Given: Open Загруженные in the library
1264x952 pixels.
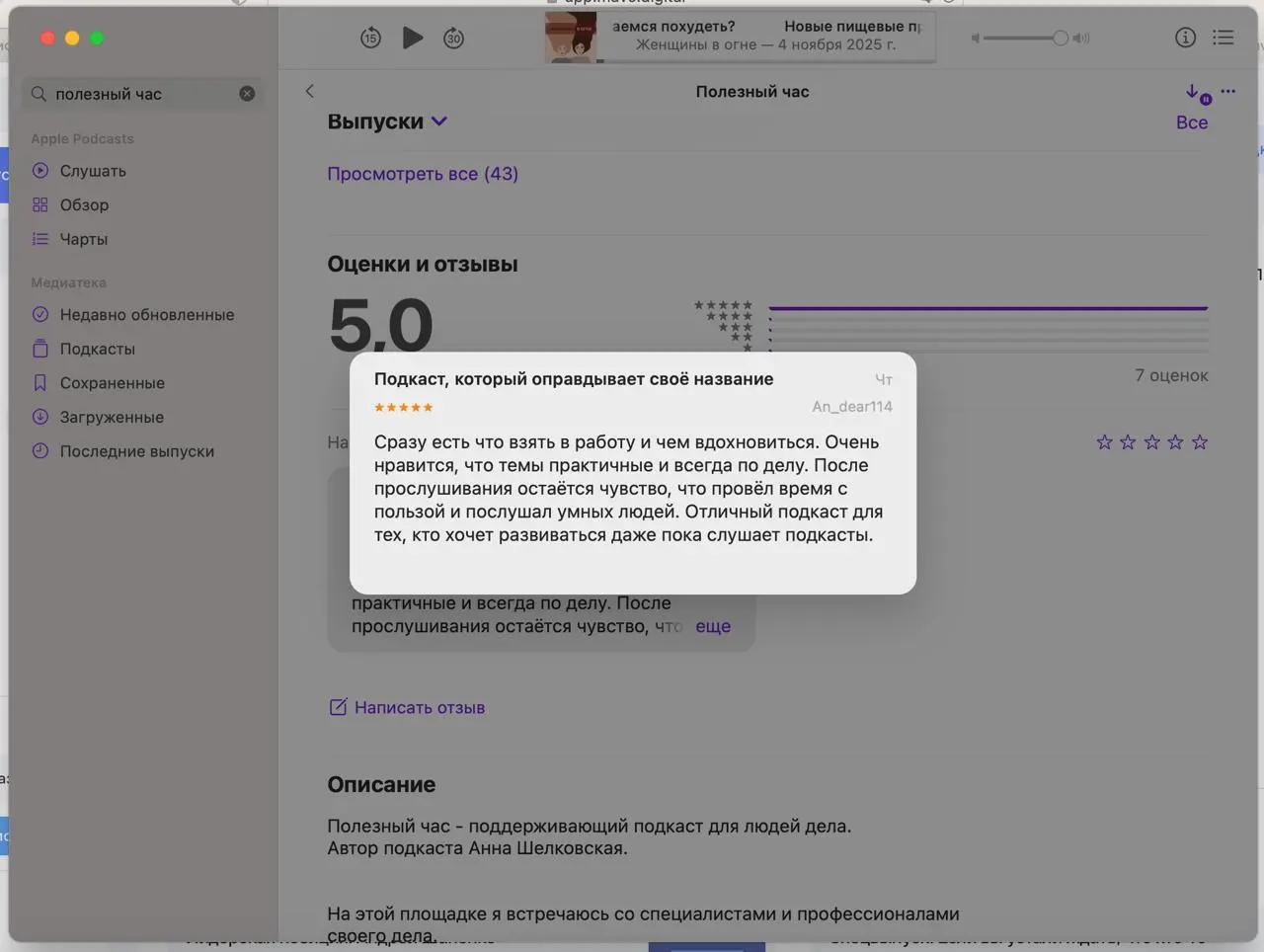Looking at the screenshot, I should tap(112, 418).
